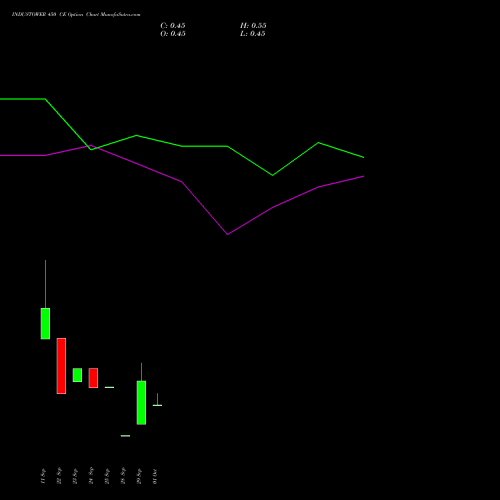The width and height of the screenshot is (500, 500).
Task: Click the green candle above 29 Sep
Action: pos(141,403)
